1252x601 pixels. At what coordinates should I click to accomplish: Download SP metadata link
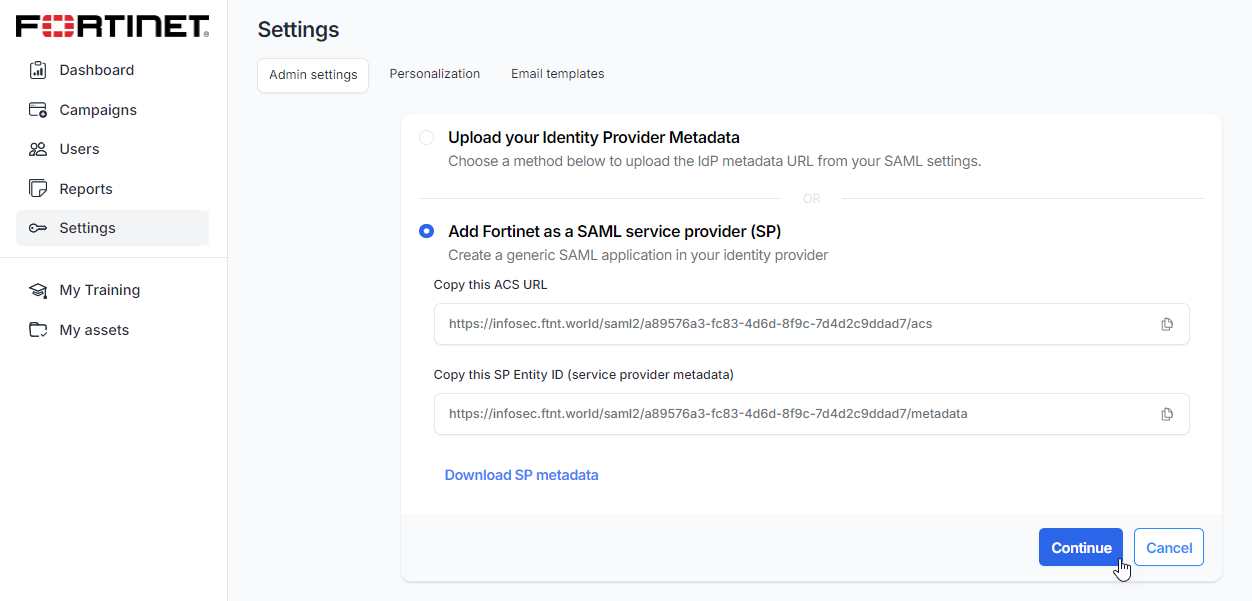point(521,475)
